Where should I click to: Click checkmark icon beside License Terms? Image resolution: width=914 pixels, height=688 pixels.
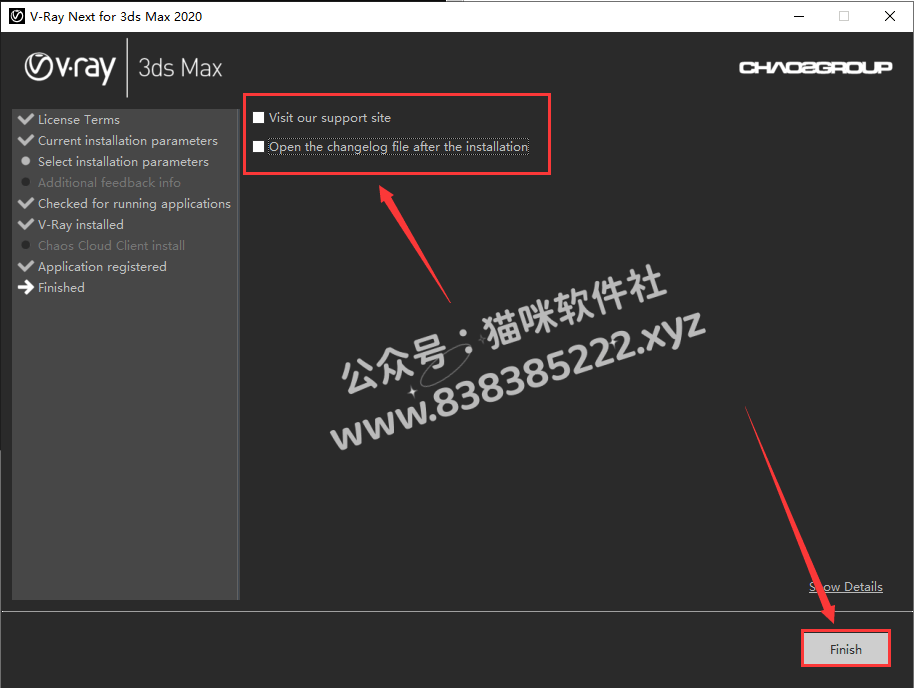coord(26,119)
